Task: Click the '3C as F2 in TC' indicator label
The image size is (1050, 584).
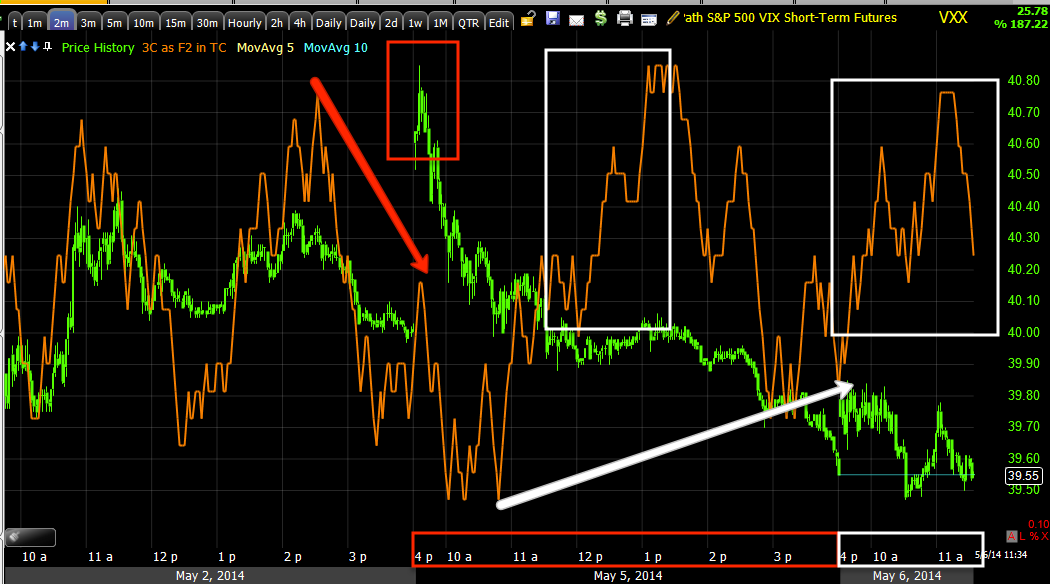Action: click(184, 48)
